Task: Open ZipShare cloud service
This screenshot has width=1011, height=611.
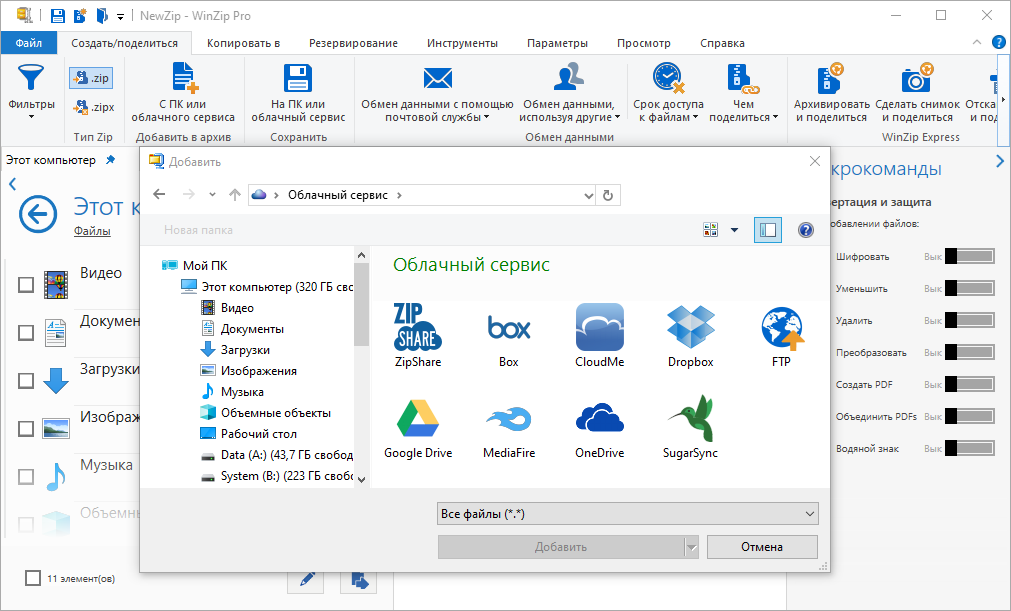Action: 418,335
